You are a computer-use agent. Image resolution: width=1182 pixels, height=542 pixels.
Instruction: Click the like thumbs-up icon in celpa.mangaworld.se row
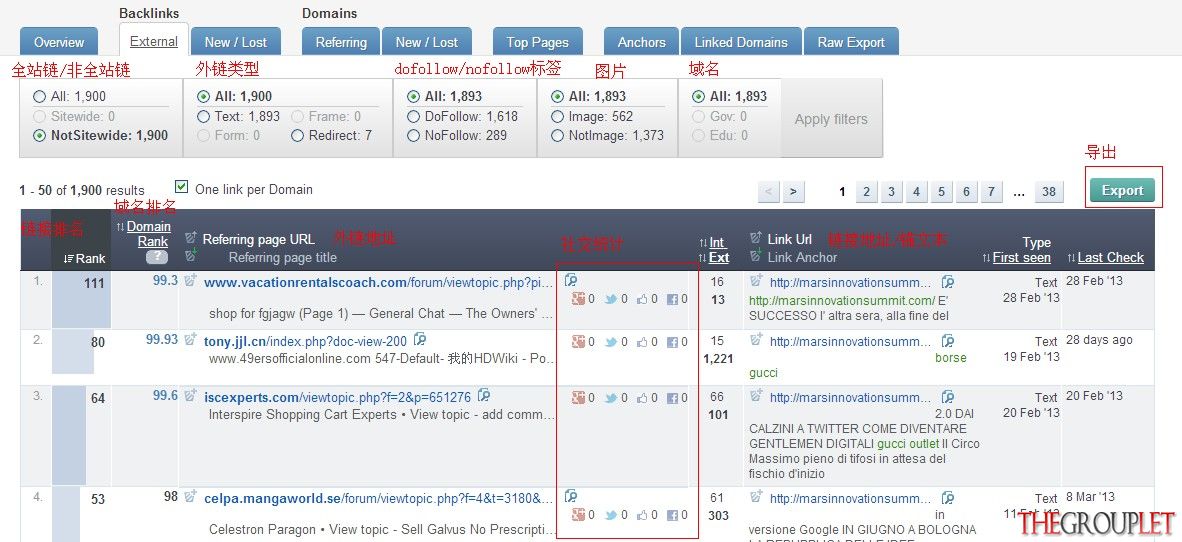(643, 516)
